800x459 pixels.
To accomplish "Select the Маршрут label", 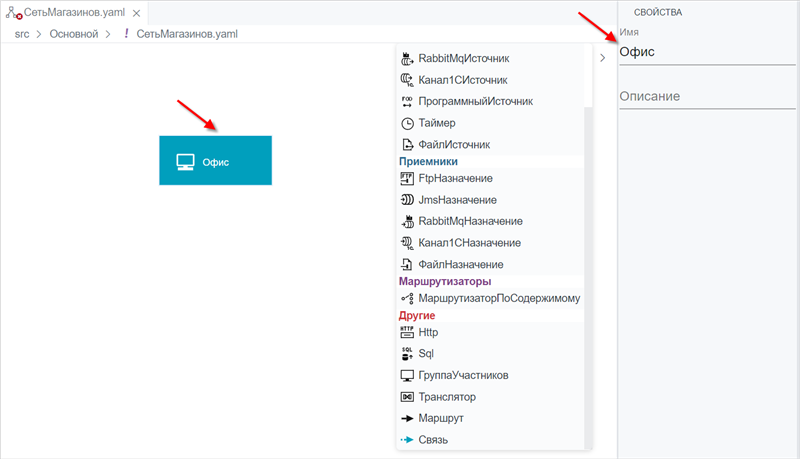I will tap(441, 418).
